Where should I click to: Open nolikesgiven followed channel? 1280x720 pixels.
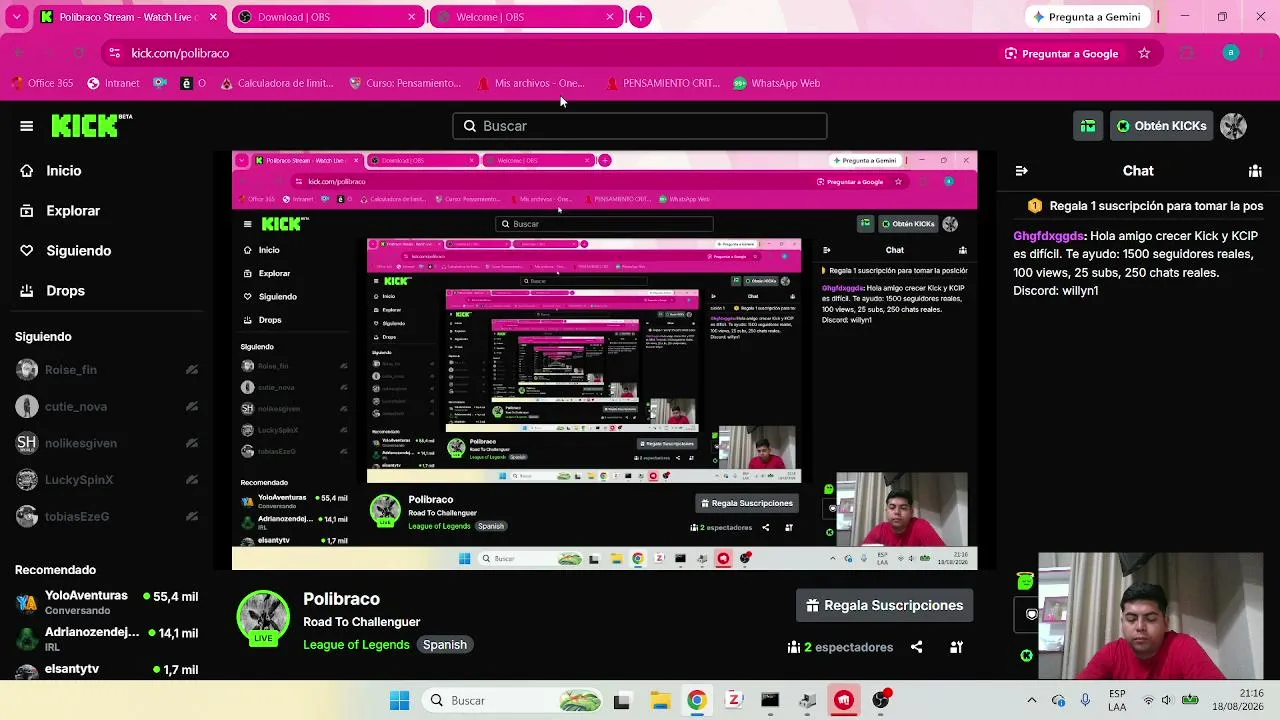click(x=107, y=443)
